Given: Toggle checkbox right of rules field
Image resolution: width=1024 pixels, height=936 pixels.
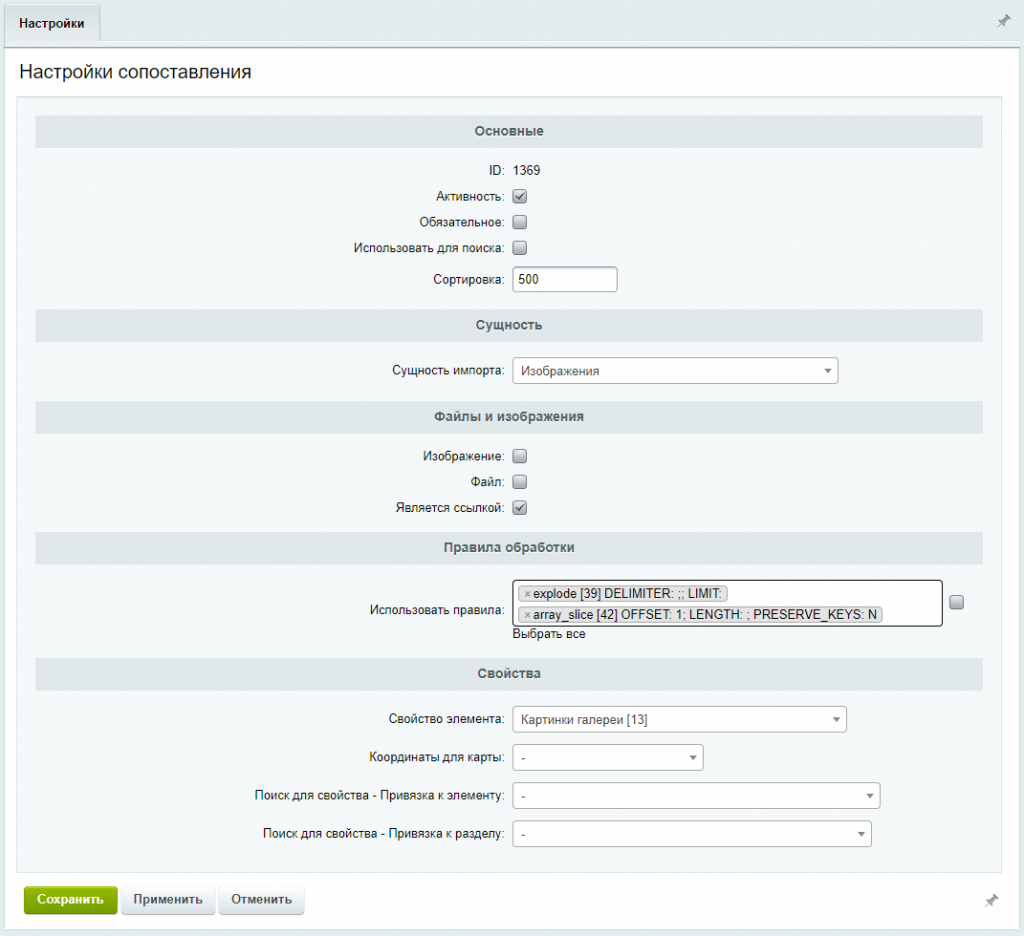Looking at the screenshot, I should (957, 602).
